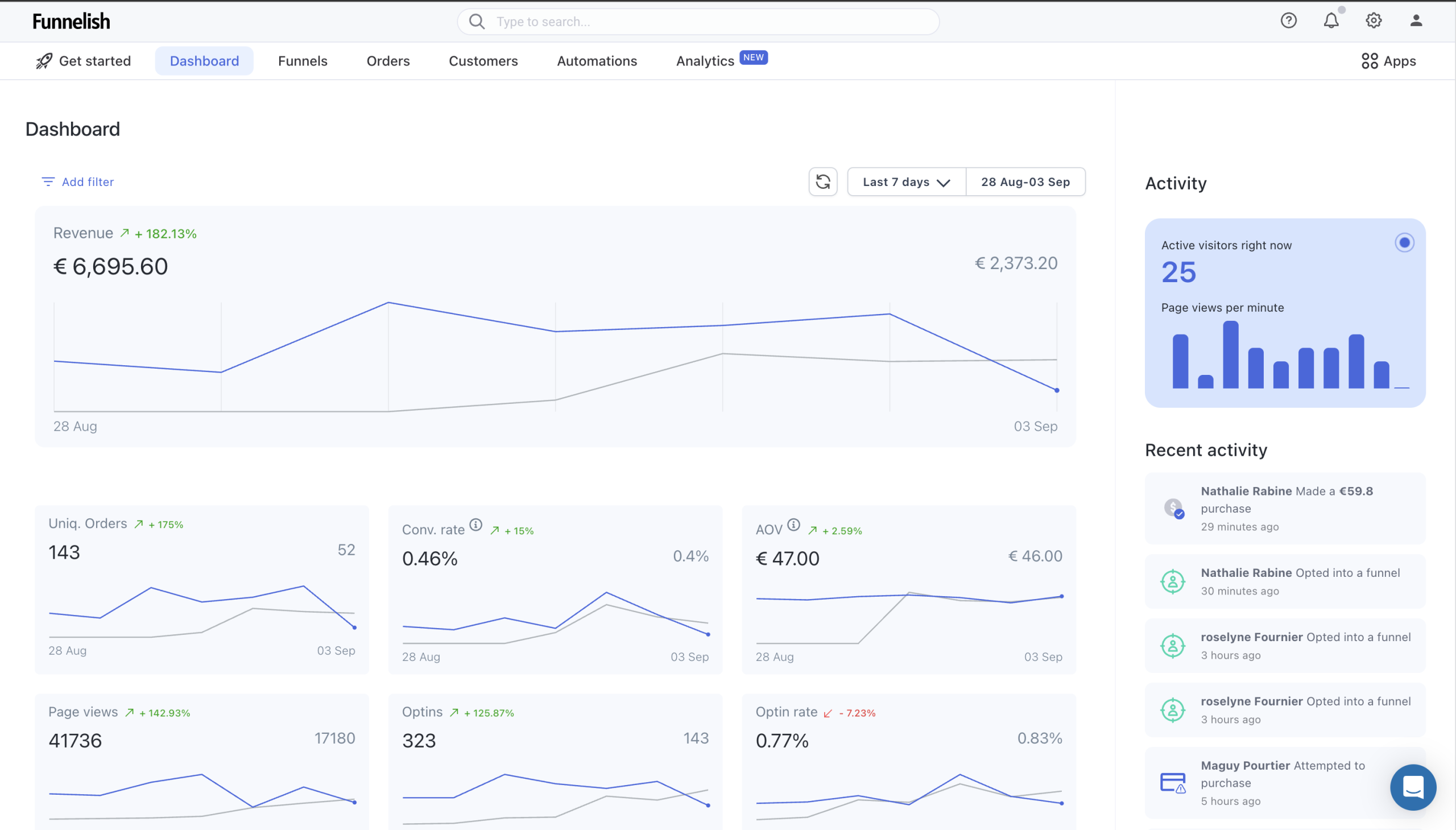Click Conv. rate info icon
This screenshot has width=1456, height=830.
click(x=476, y=525)
